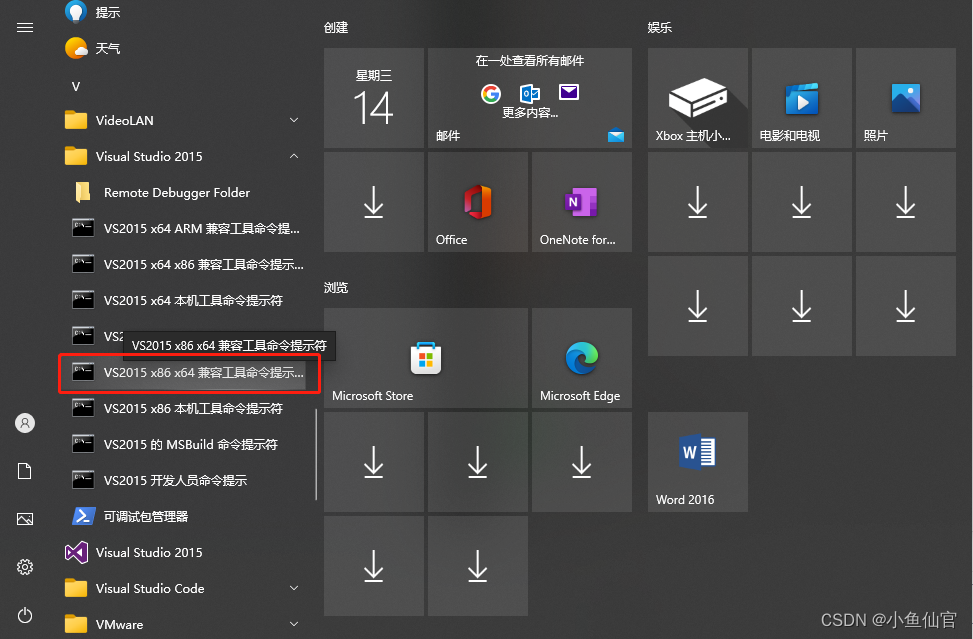973x639 pixels.
Task: Launch VS2015 的 MSBuild 命令提示符
Action: click(186, 444)
